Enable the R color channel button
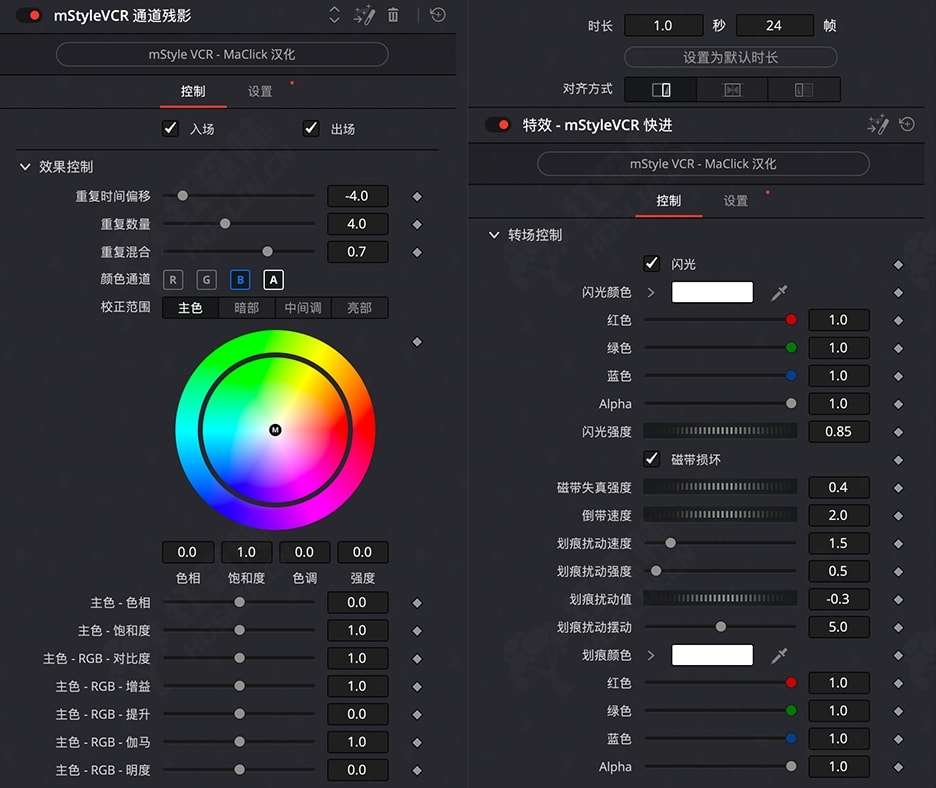Image resolution: width=936 pixels, height=788 pixels. [173, 280]
